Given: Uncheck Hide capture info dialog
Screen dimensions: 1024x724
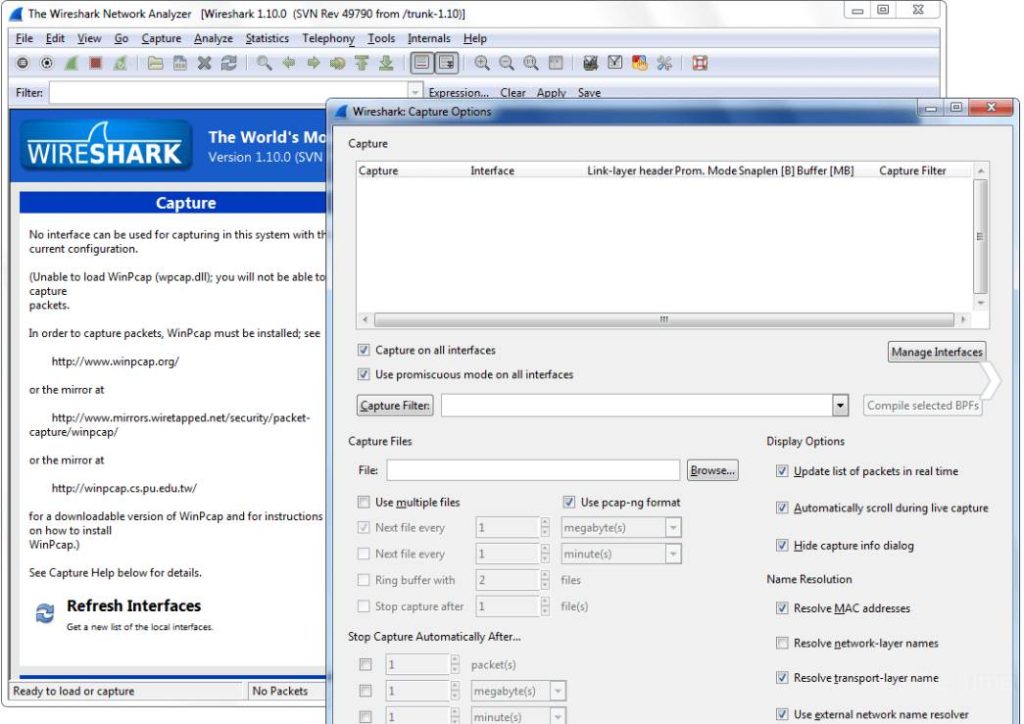Looking at the screenshot, I should [x=782, y=545].
